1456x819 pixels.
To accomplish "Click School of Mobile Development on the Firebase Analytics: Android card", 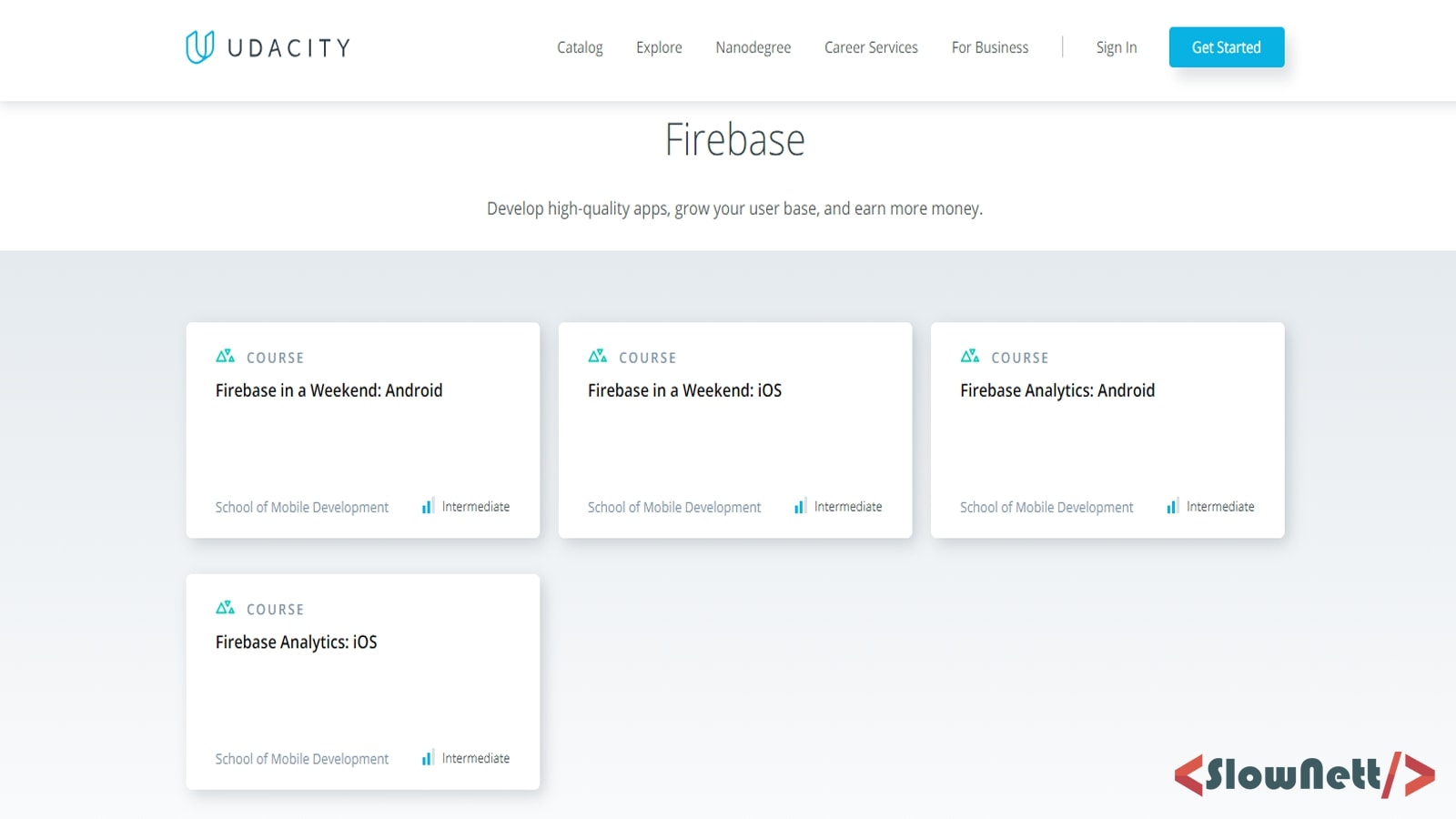I will [x=1046, y=508].
